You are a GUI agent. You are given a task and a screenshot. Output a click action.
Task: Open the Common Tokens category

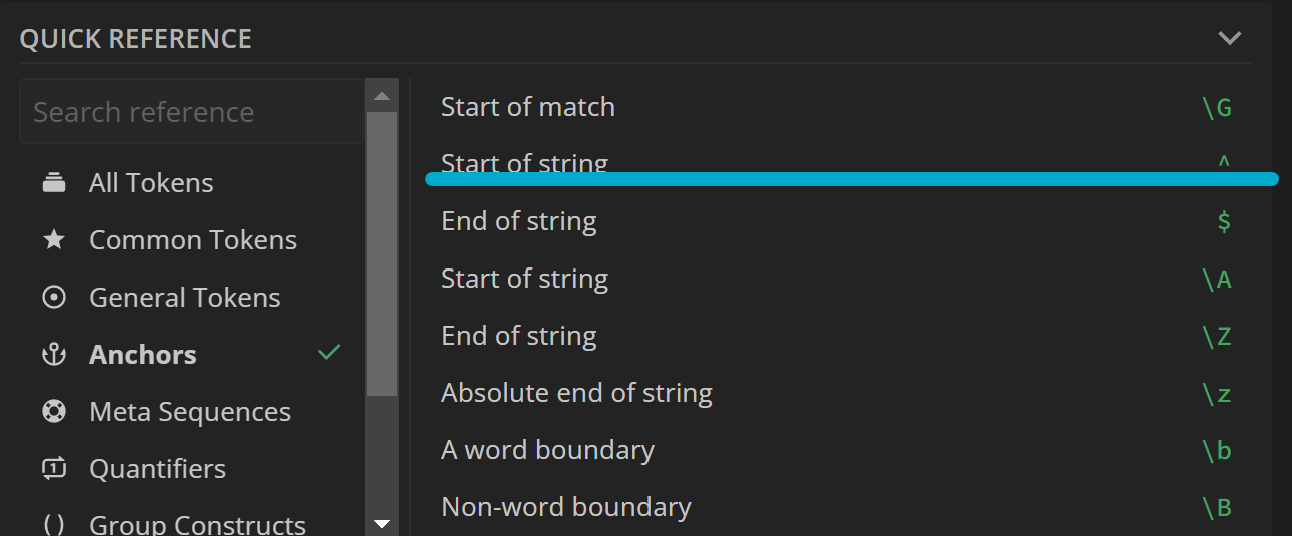[192, 240]
